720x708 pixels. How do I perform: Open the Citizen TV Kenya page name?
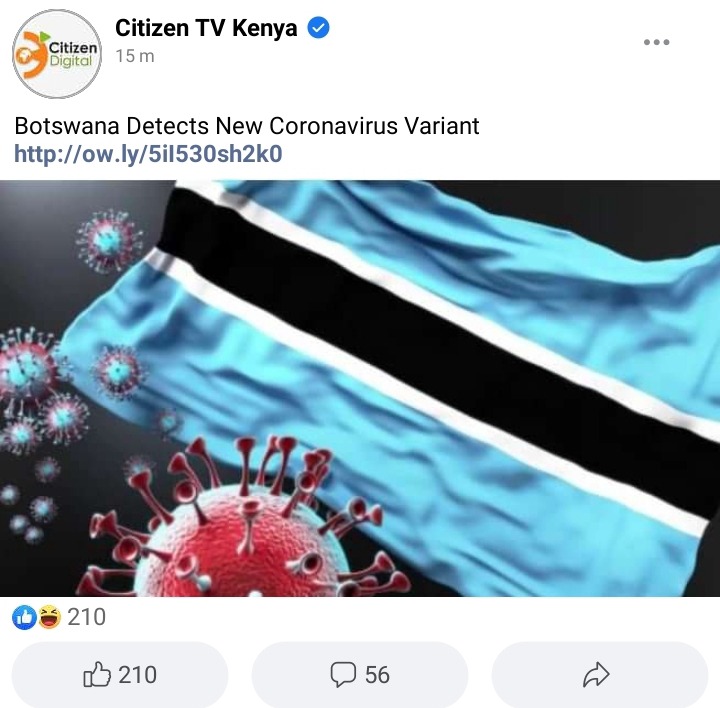[206, 28]
